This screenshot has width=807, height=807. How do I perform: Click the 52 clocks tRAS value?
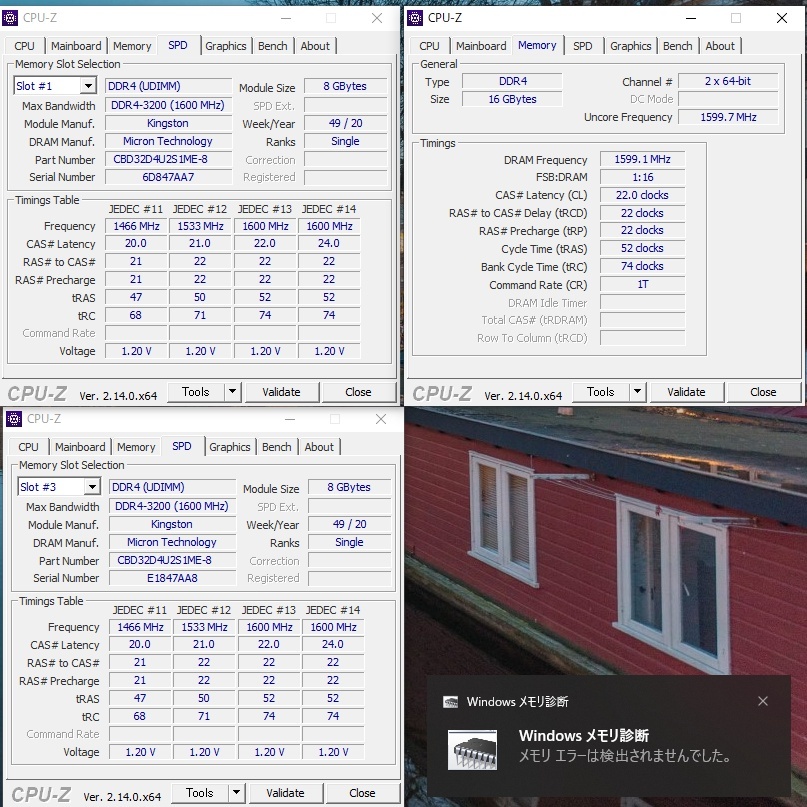click(x=642, y=248)
